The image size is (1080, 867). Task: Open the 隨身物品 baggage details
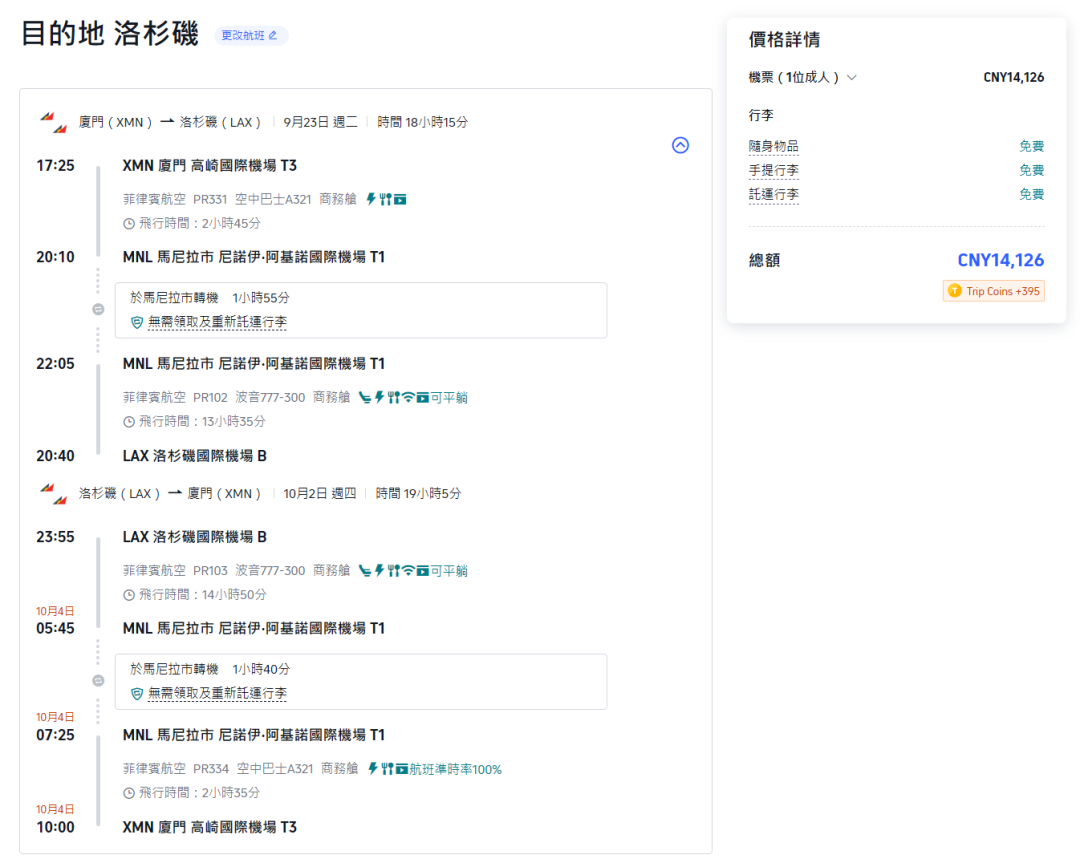click(773, 146)
